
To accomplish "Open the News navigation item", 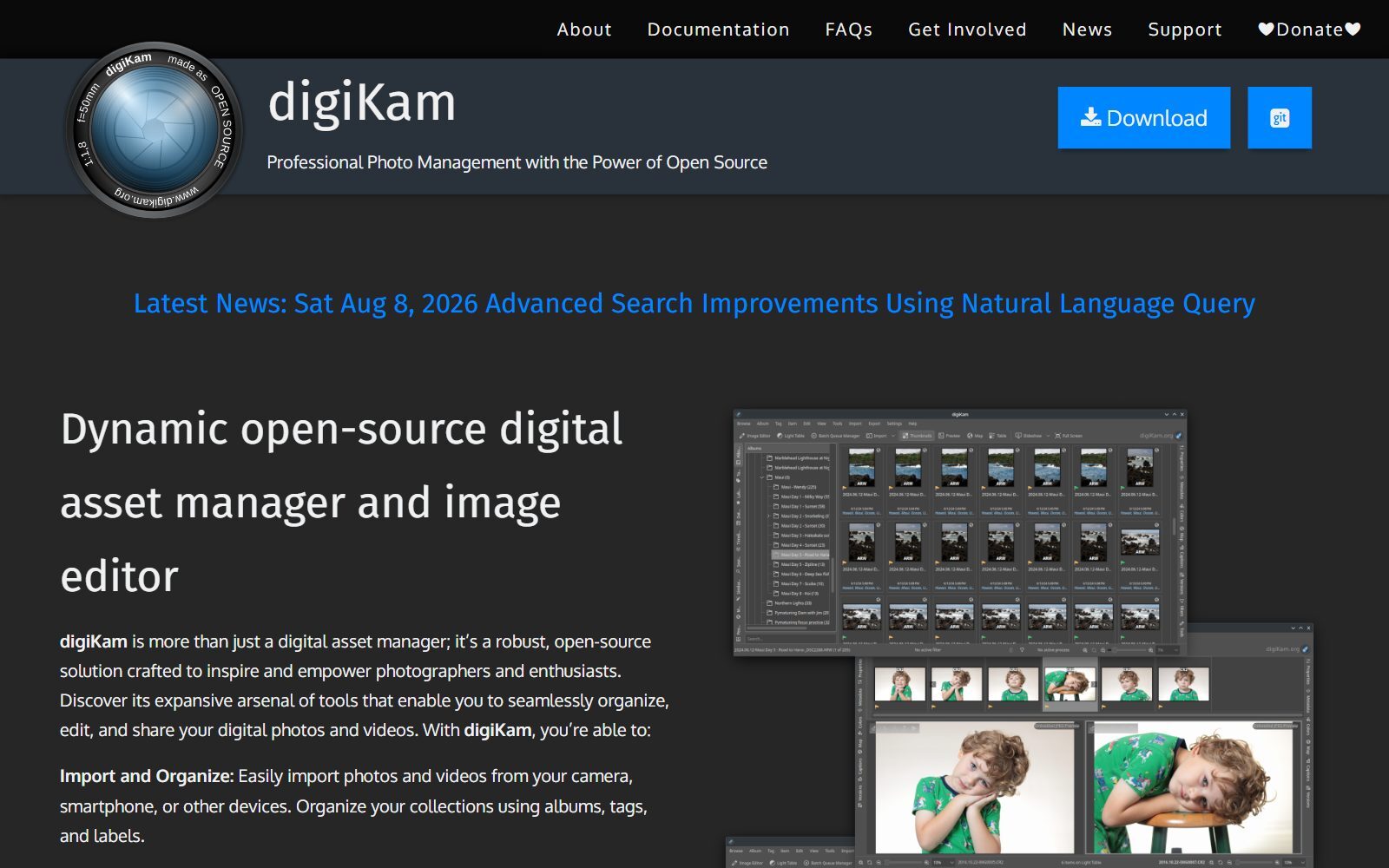I will point(1087,30).
